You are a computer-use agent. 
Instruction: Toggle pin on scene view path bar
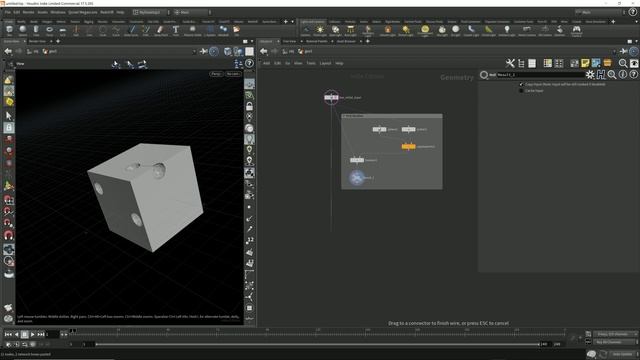tap(203, 51)
